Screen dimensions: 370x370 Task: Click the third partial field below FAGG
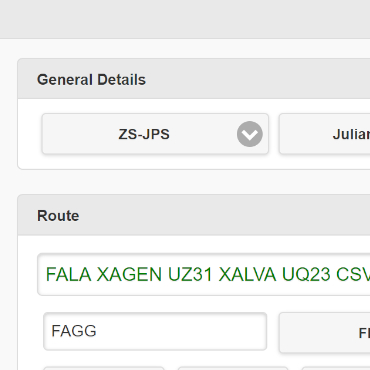click(x=336, y=368)
